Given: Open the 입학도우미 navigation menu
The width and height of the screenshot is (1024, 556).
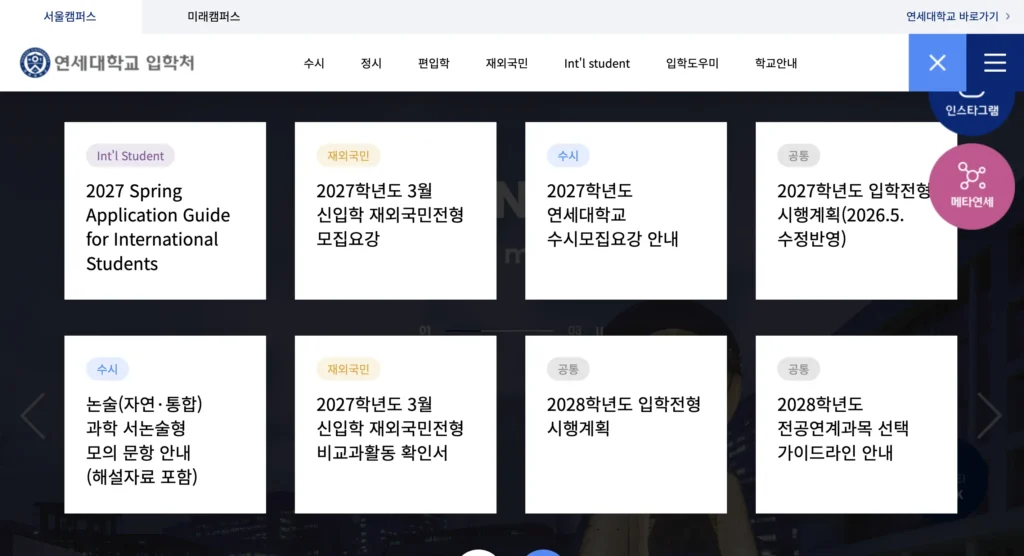Looking at the screenshot, I should coord(692,63).
